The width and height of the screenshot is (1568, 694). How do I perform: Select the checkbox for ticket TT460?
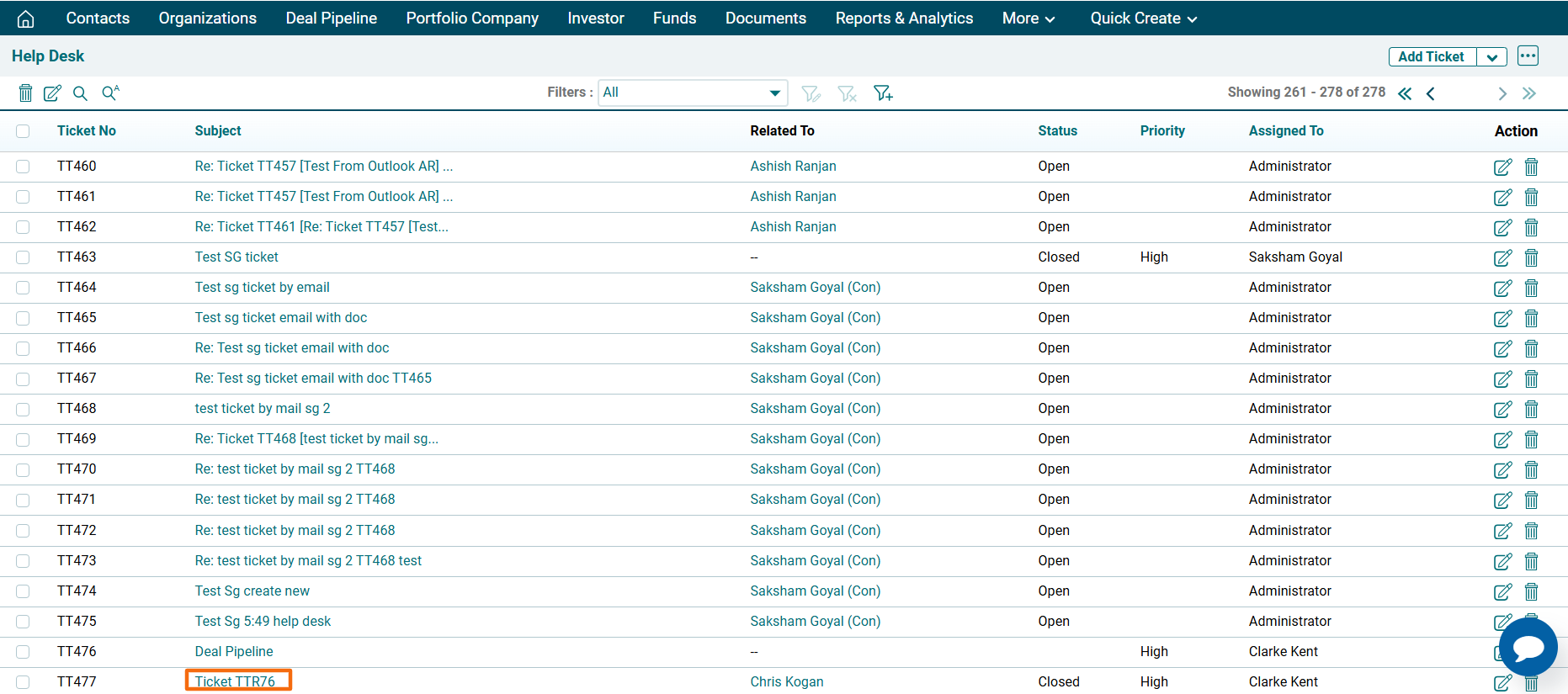pos(23,167)
